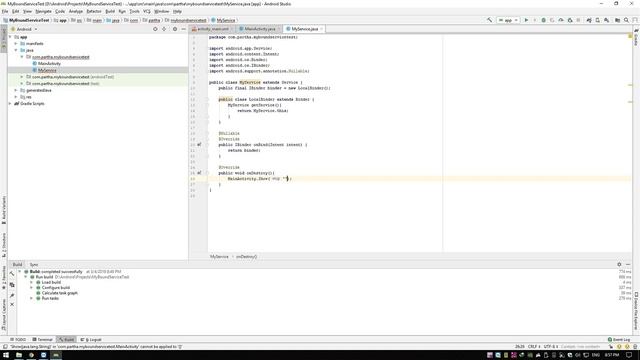Image resolution: width=640 pixels, height=360 pixels.
Task: Collapse the java folder
Action: tap(16, 50)
